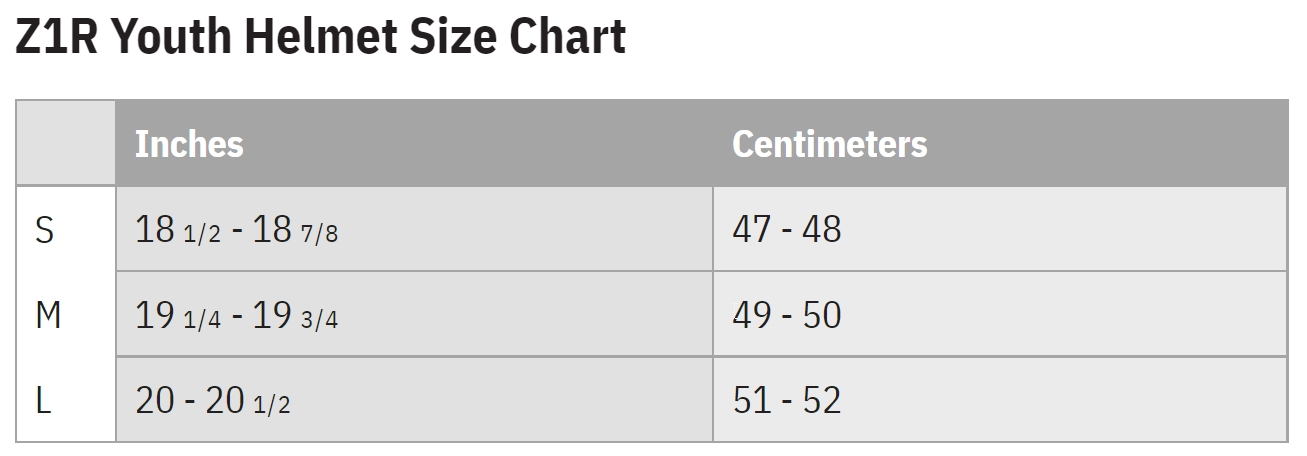Click the 19 1/4 - 19 3/4 inches cell
Screen dimensions: 1307x456
(x=236, y=316)
